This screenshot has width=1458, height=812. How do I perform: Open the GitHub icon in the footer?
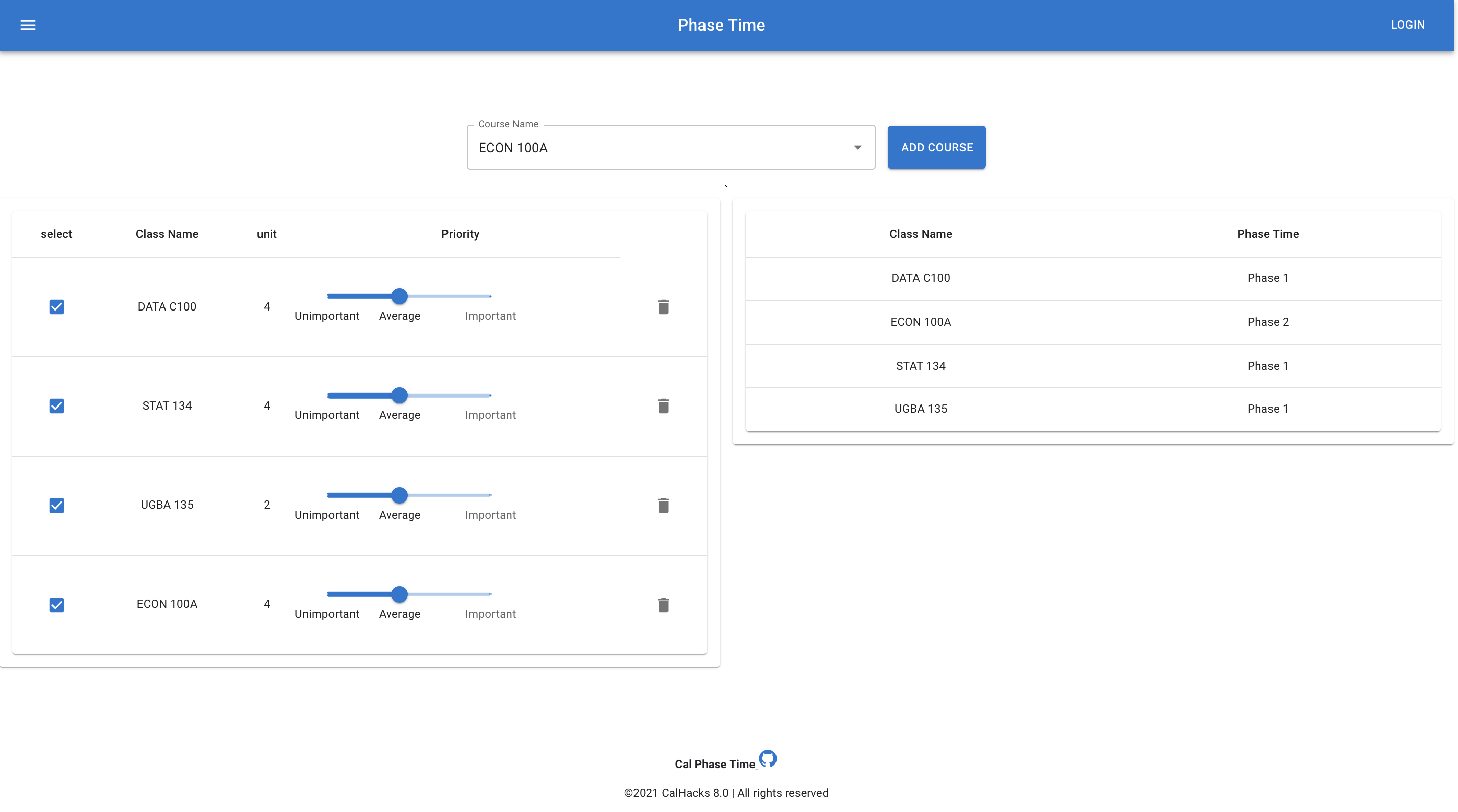point(767,758)
